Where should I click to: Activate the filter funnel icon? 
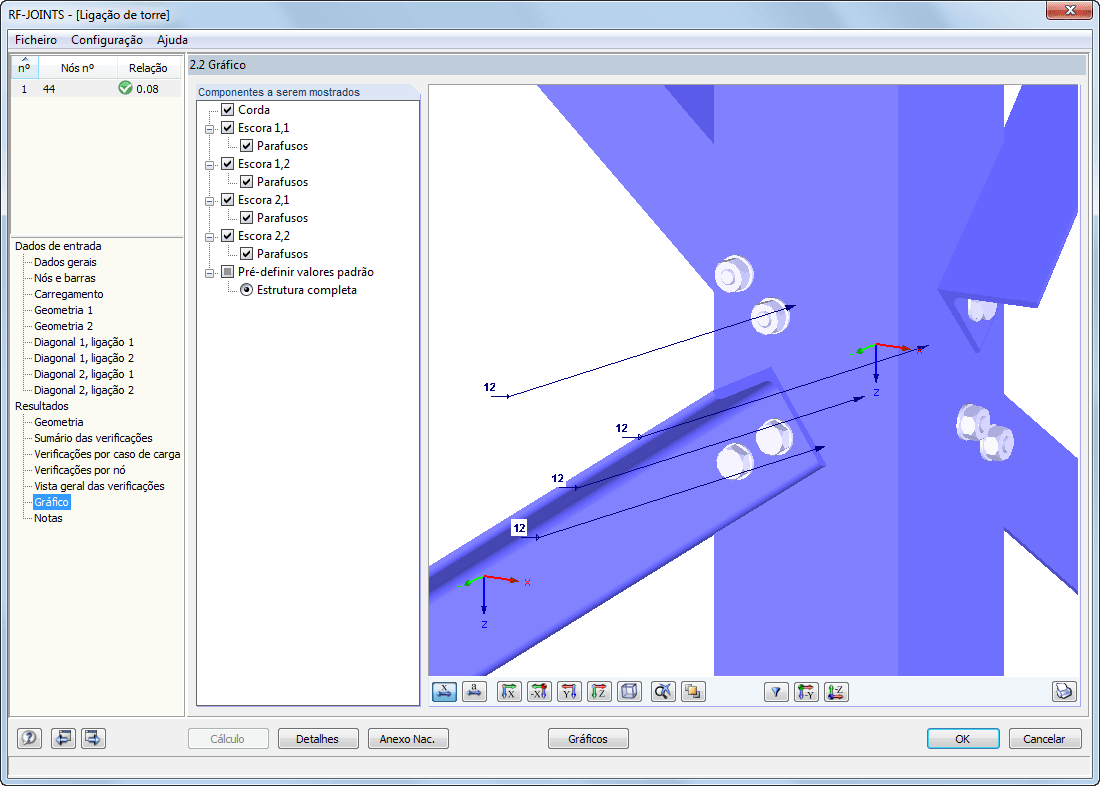click(775, 691)
